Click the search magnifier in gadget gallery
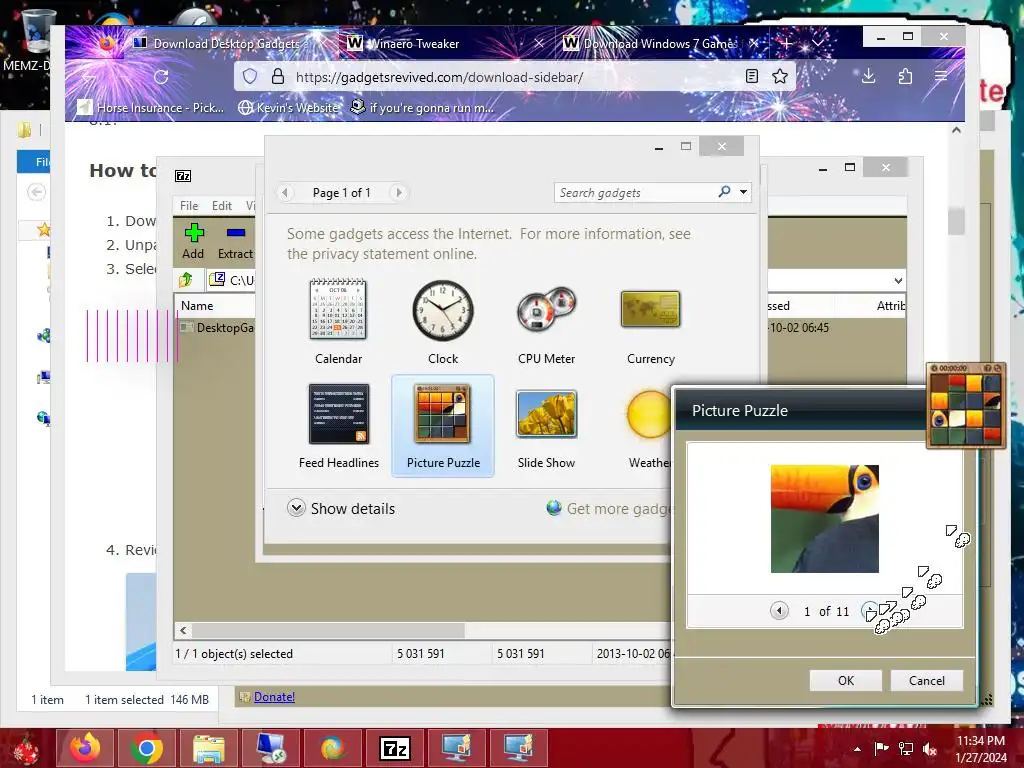Viewport: 1024px width, 768px height. [724, 191]
